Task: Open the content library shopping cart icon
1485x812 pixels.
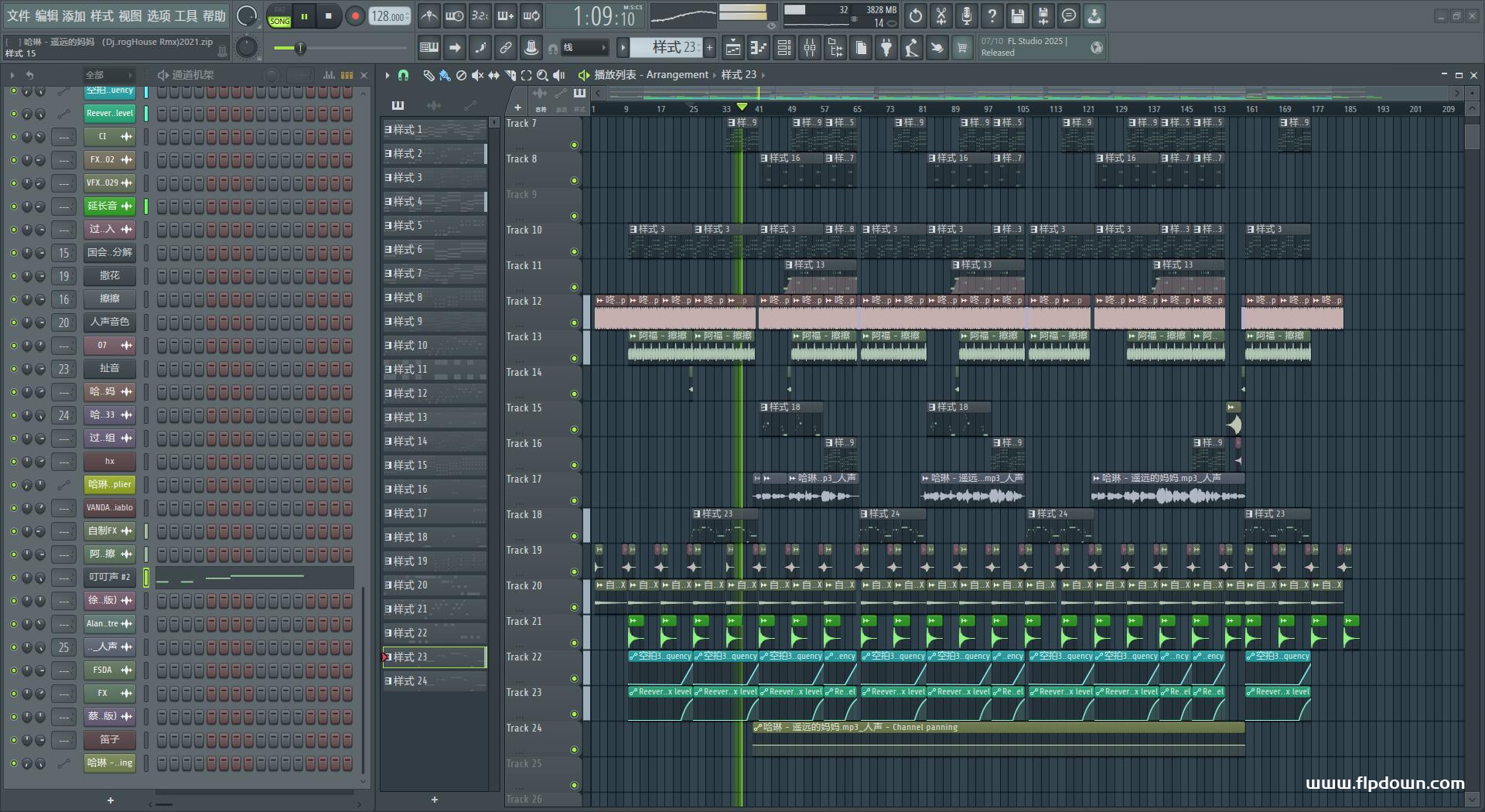Action: coord(962,48)
